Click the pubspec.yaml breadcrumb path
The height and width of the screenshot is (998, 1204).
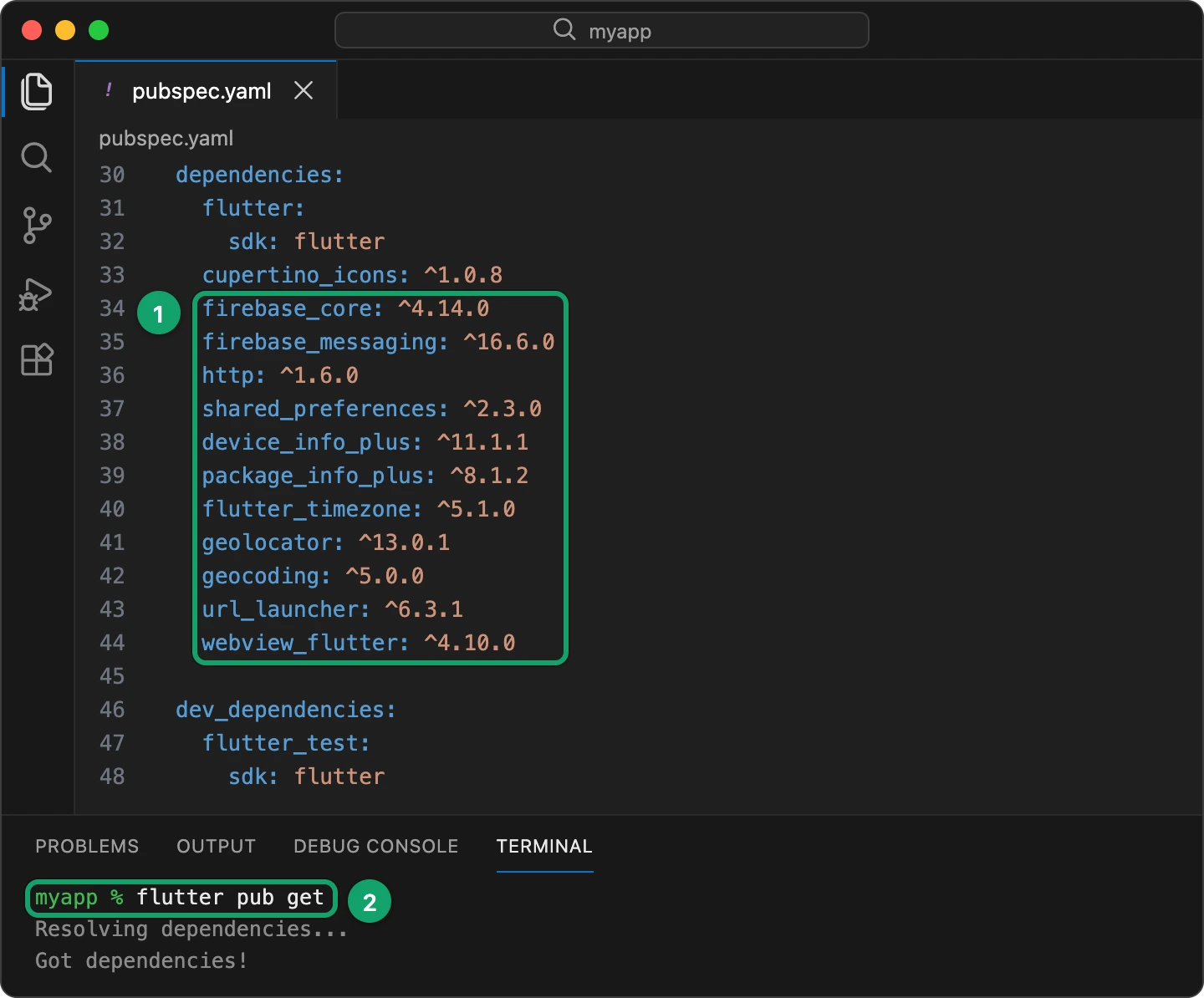[166, 139]
